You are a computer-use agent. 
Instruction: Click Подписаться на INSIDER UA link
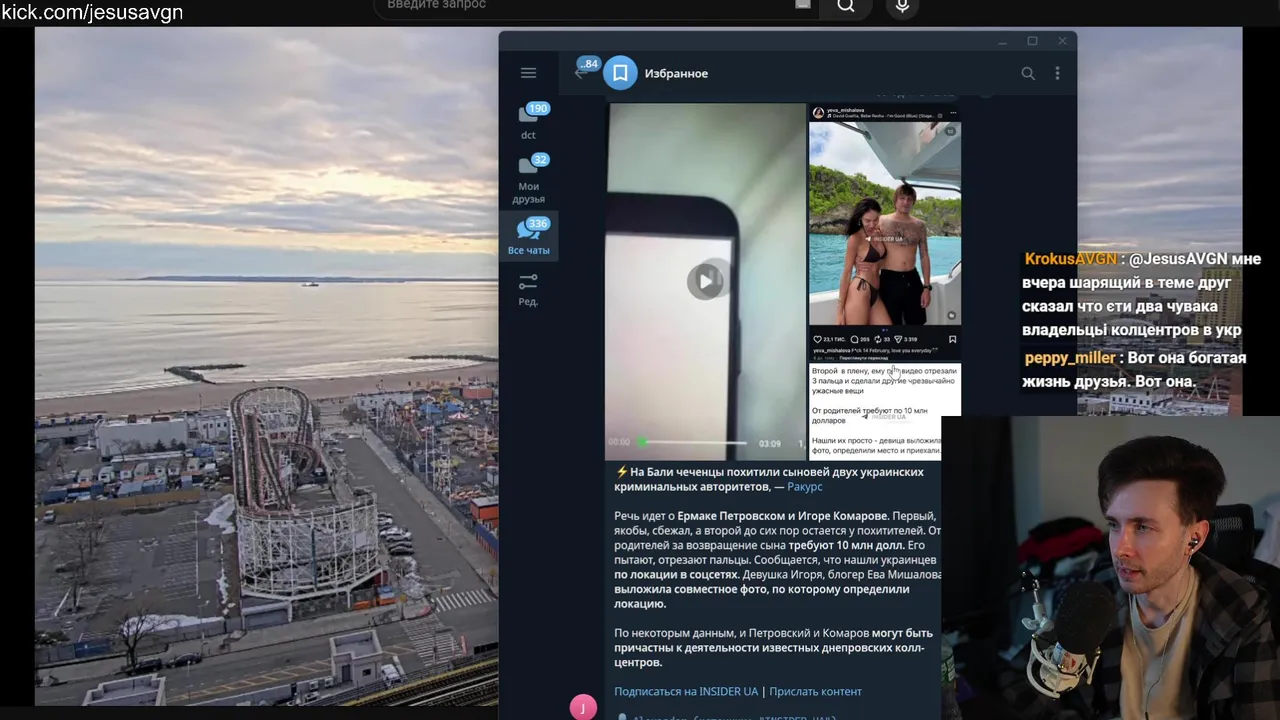(x=686, y=691)
